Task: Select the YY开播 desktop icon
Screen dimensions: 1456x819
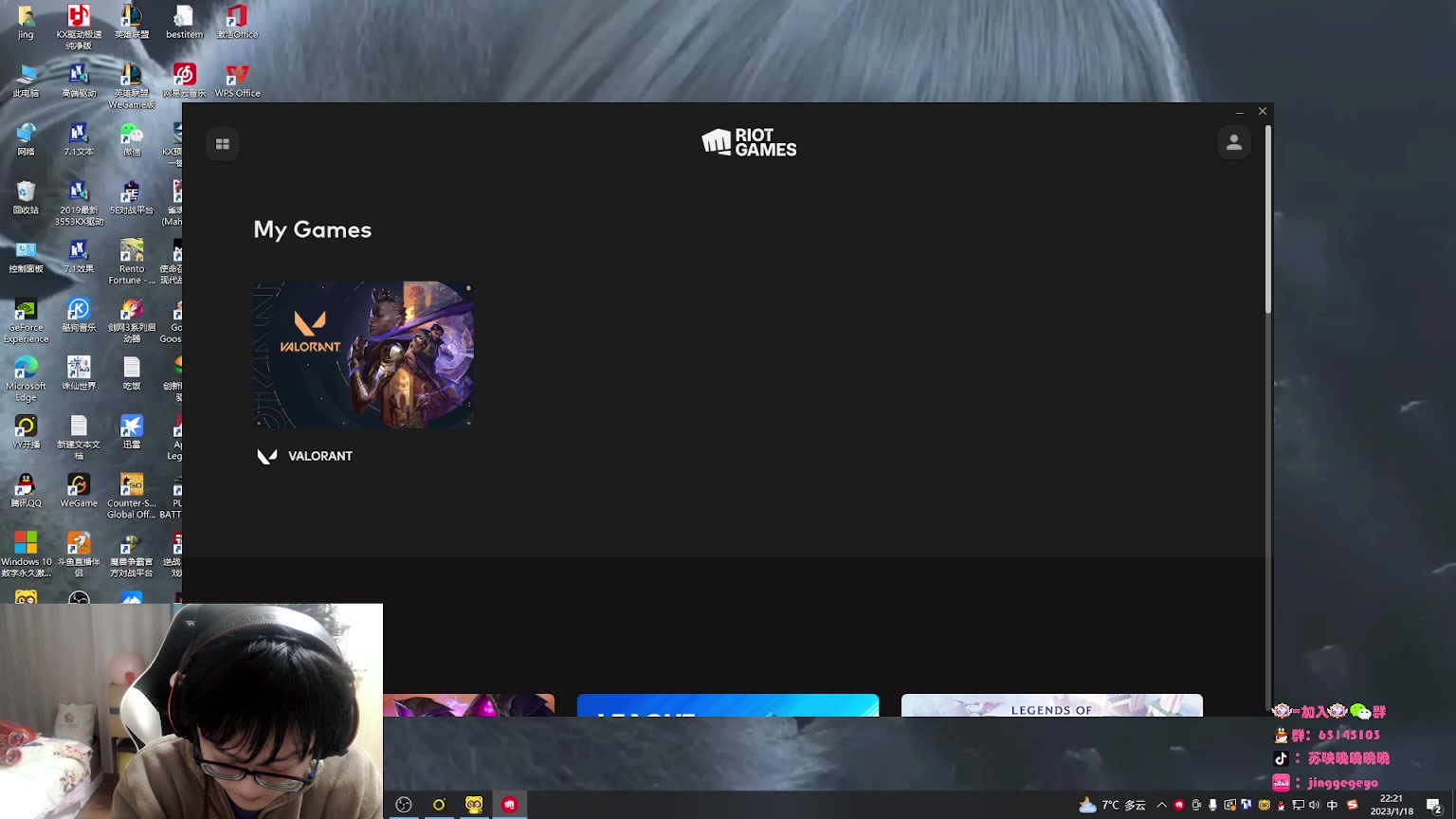Action: (x=26, y=432)
